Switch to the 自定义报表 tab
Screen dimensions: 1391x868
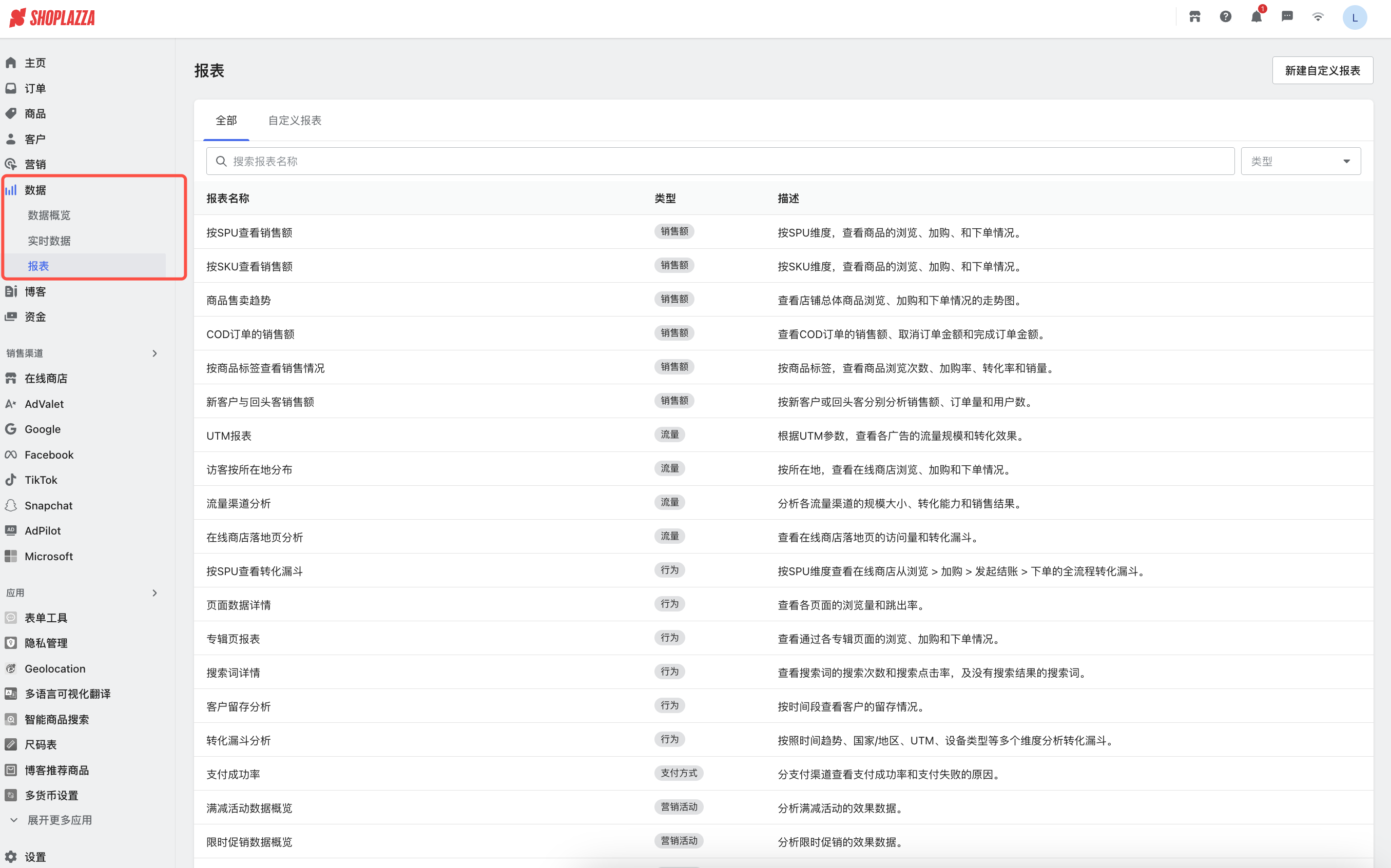pyautogui.click(x=295, y=121)
